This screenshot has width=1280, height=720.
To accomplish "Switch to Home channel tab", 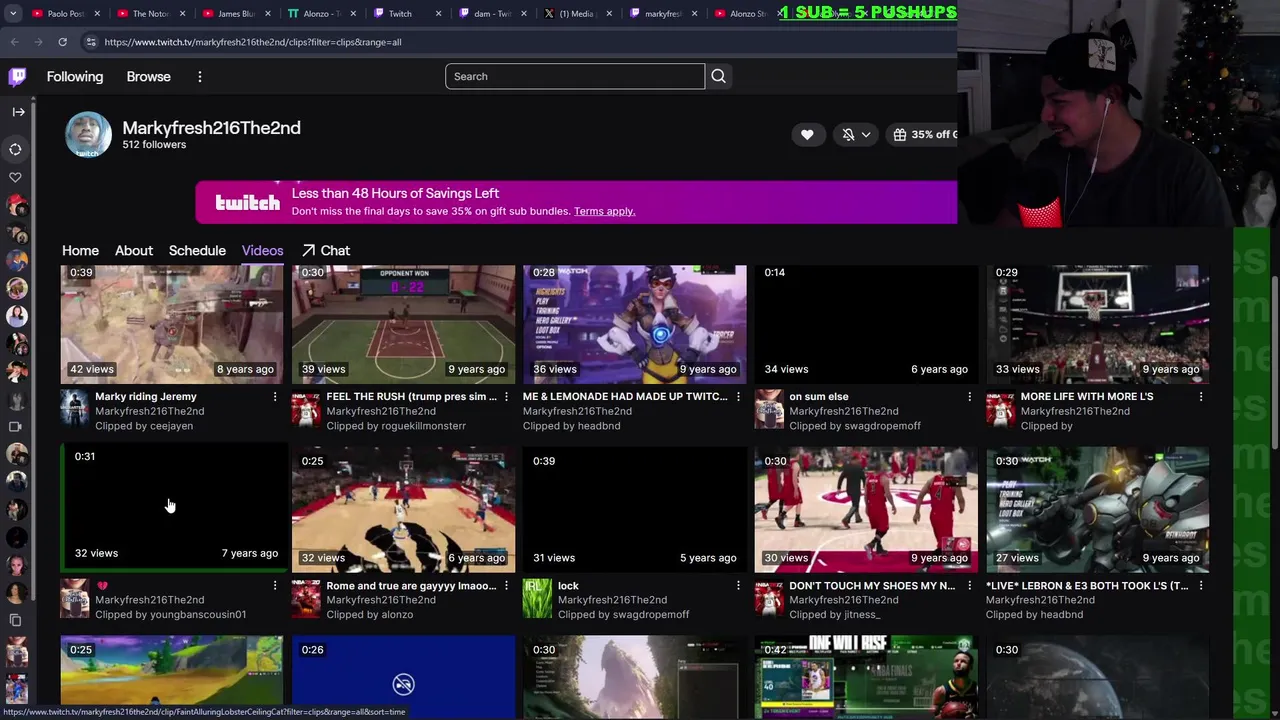I will click(x=80, y=251).
